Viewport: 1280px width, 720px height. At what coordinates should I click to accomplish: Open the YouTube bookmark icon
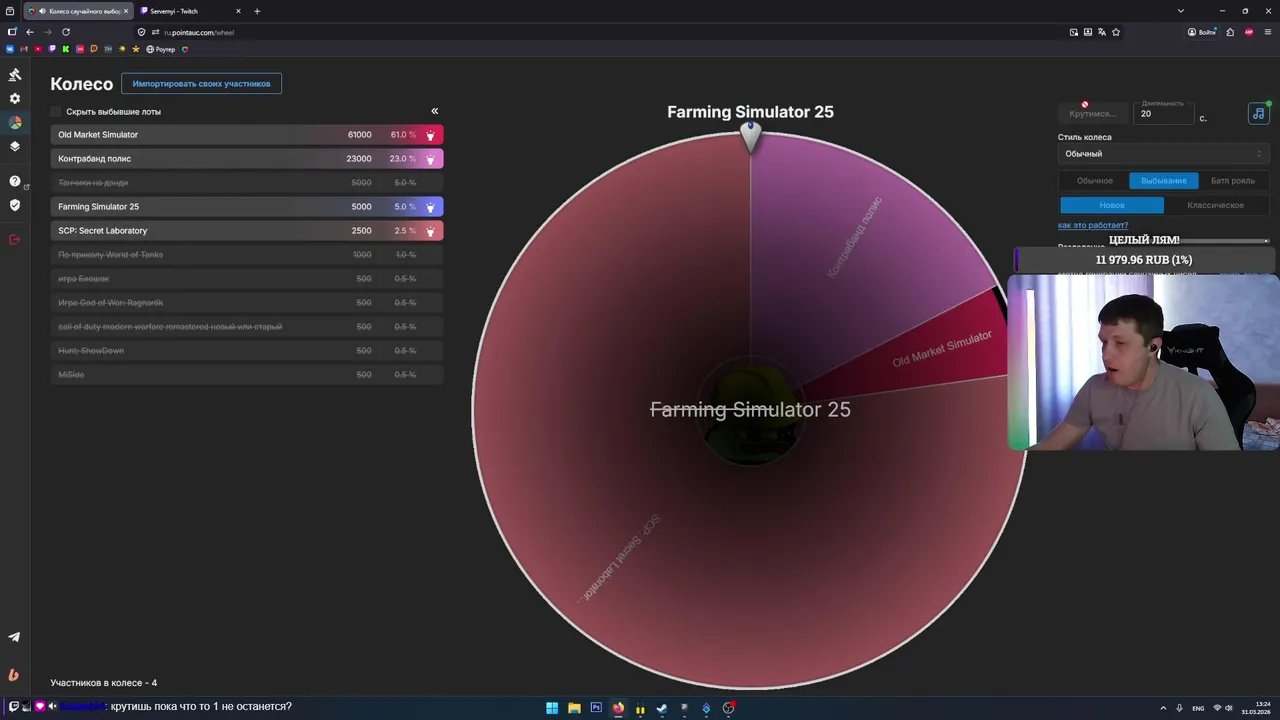click(x=38, y=49)
